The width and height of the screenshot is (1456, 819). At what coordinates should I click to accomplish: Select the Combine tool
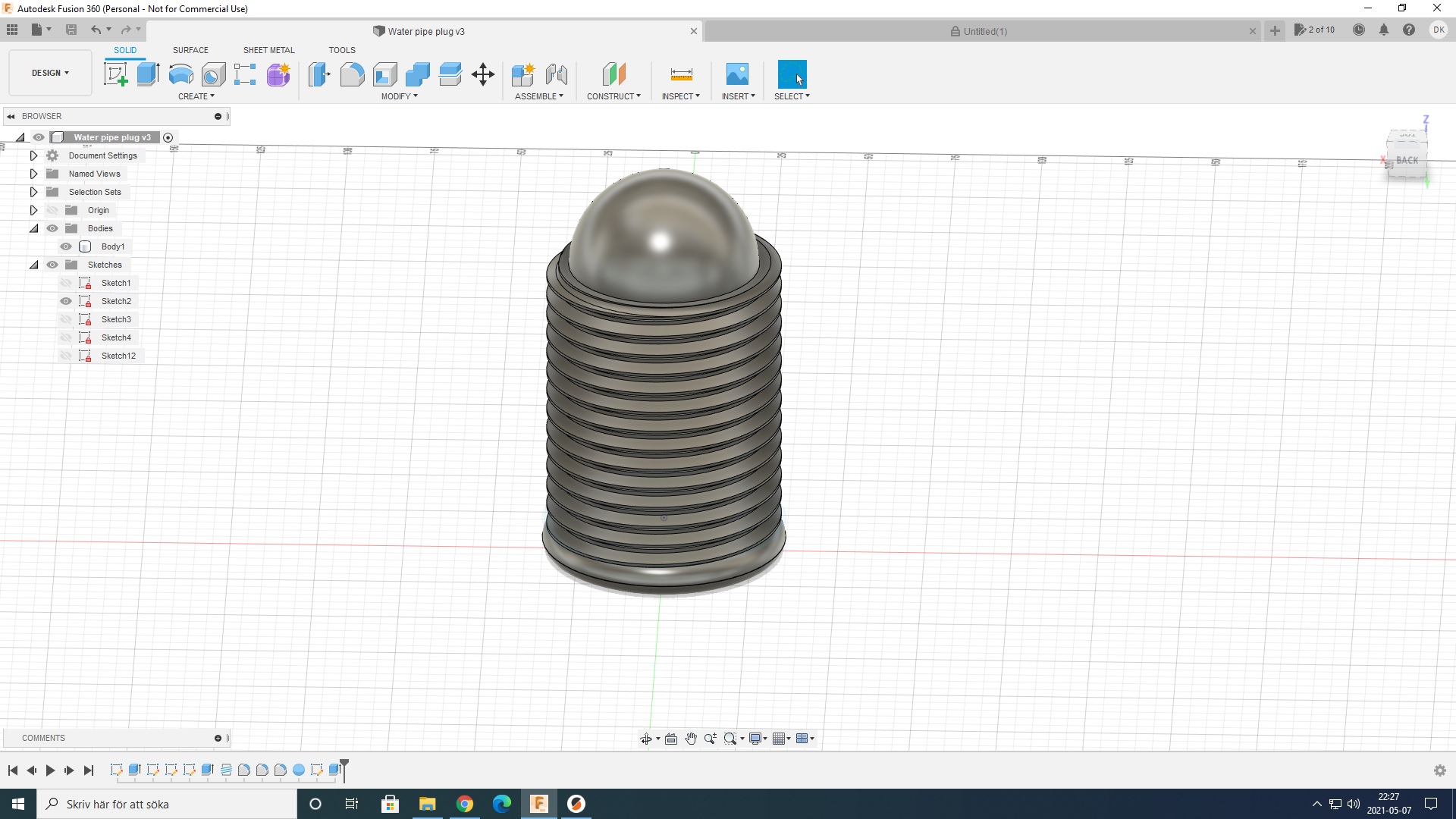417,74
